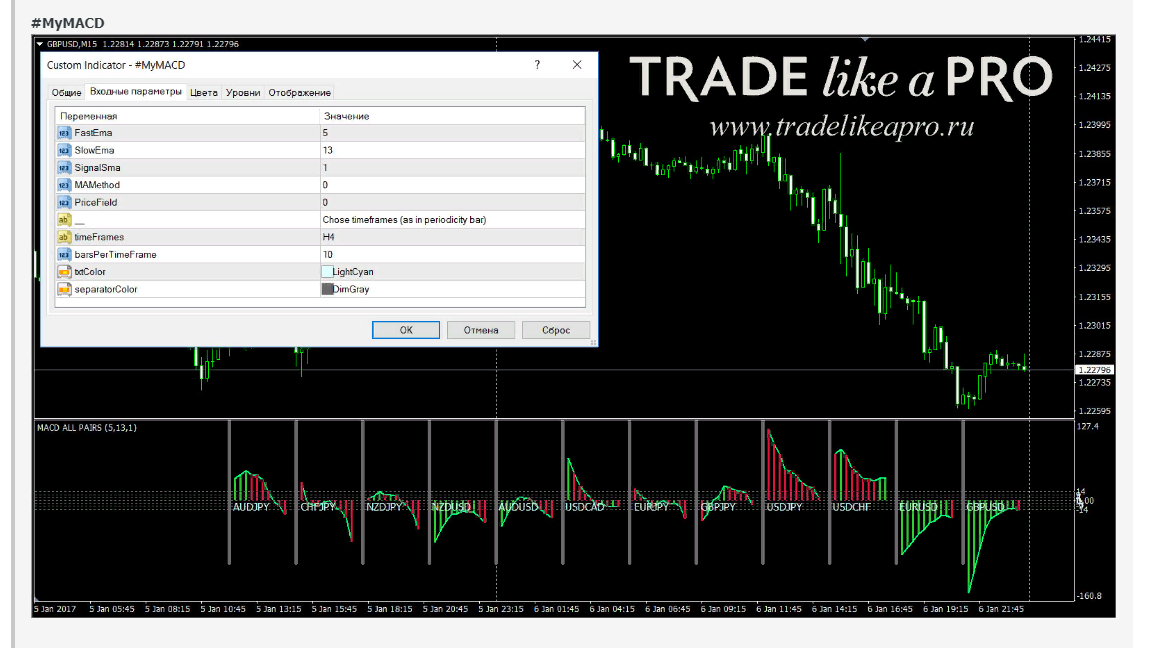Image resolution: width=1149 pixels, height=648 pixels.
Task: Click the barsPerTimeFrame parameter type icon
Action: 64,254
